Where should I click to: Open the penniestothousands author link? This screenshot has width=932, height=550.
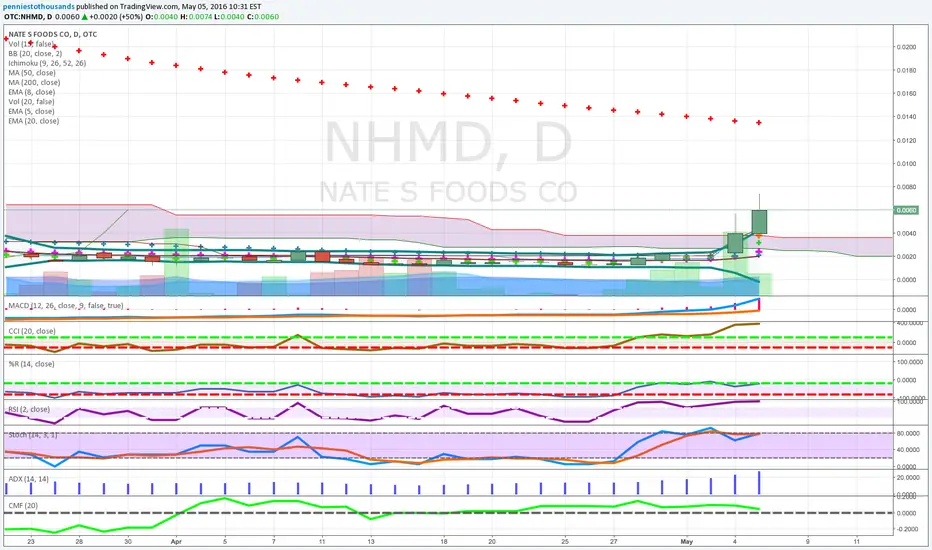[x=39, y=7]
